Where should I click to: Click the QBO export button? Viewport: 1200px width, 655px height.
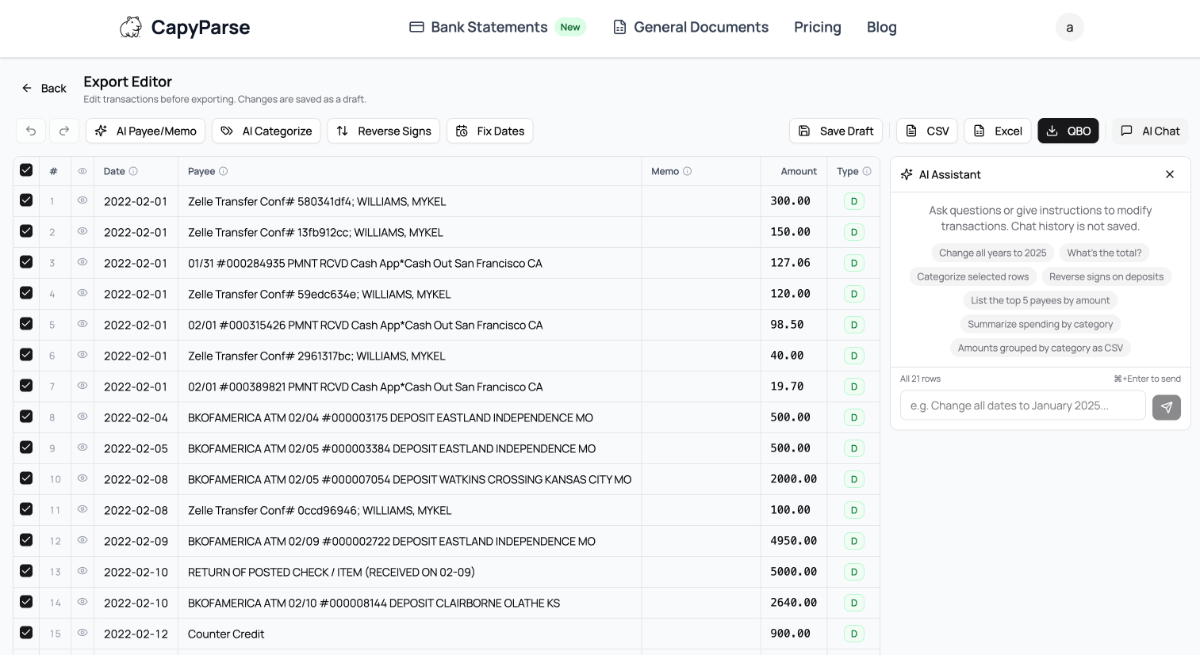click(1068, 131)
